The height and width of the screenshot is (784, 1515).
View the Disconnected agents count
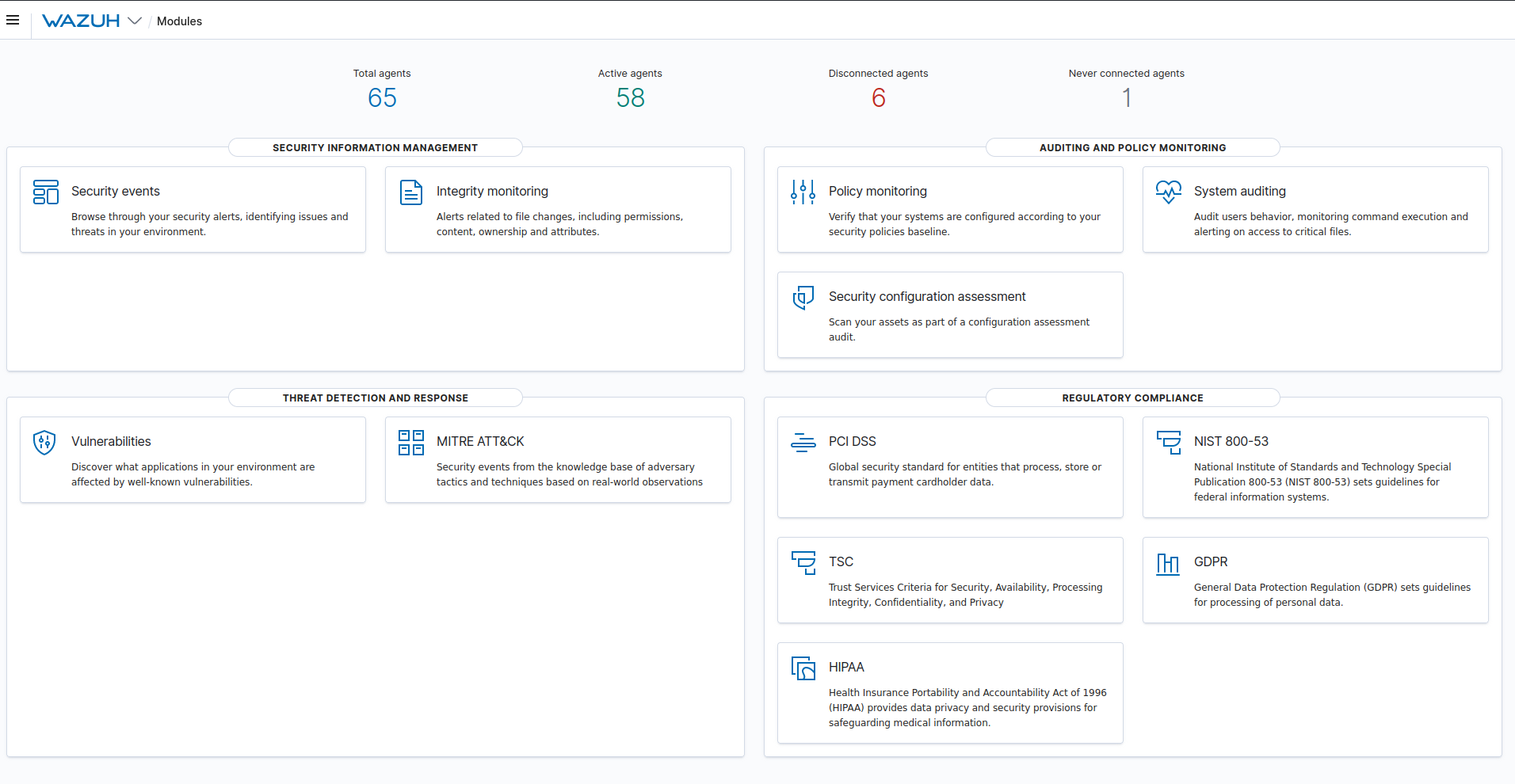pos(878,97)
